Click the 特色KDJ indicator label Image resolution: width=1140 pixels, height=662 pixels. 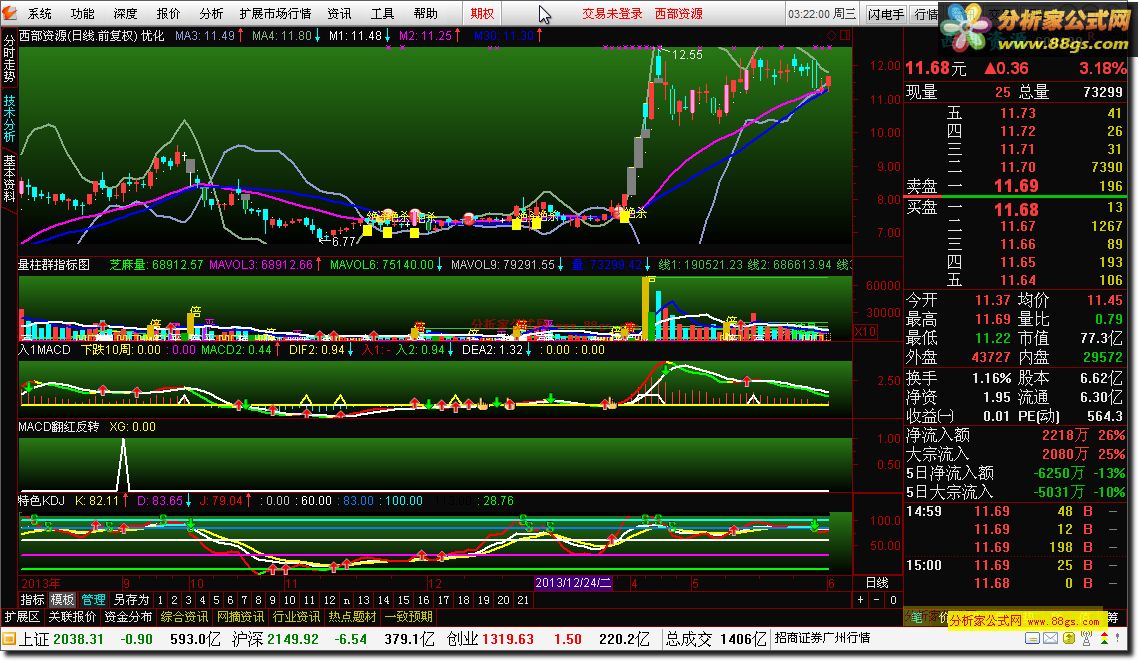click(41, 501)
